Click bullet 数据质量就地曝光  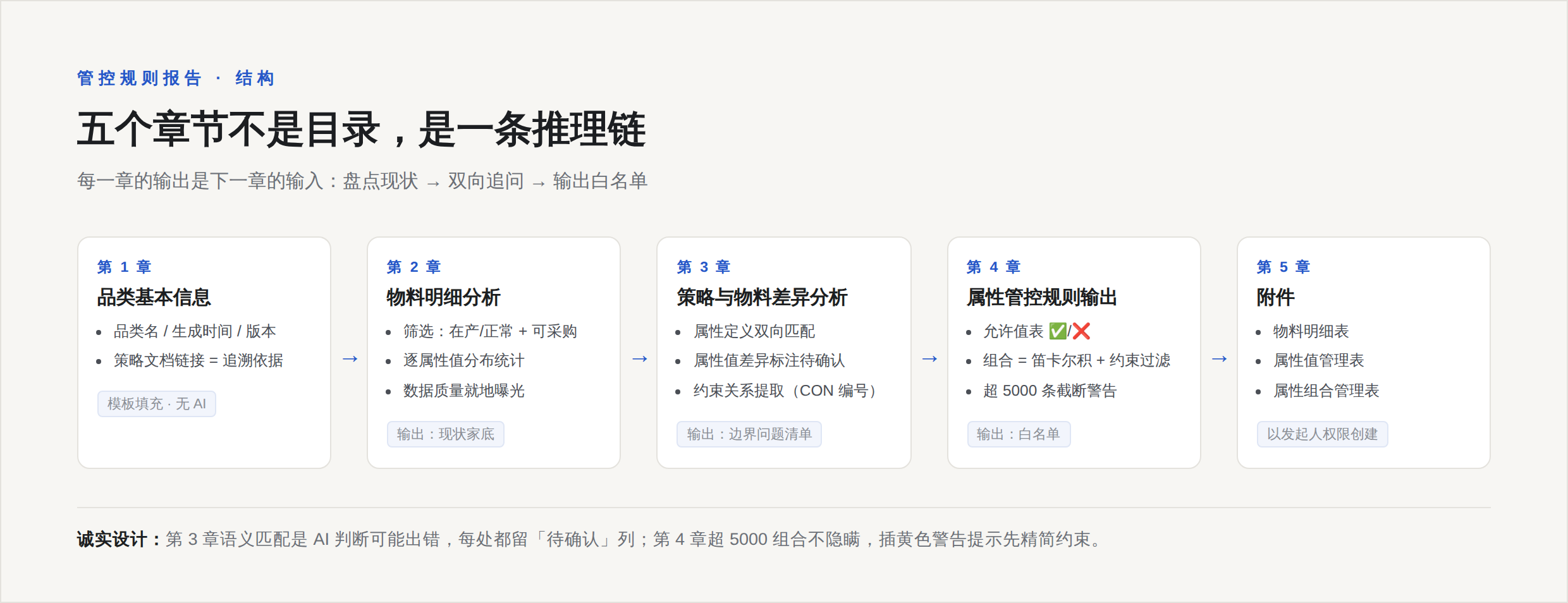pos(464,391)
